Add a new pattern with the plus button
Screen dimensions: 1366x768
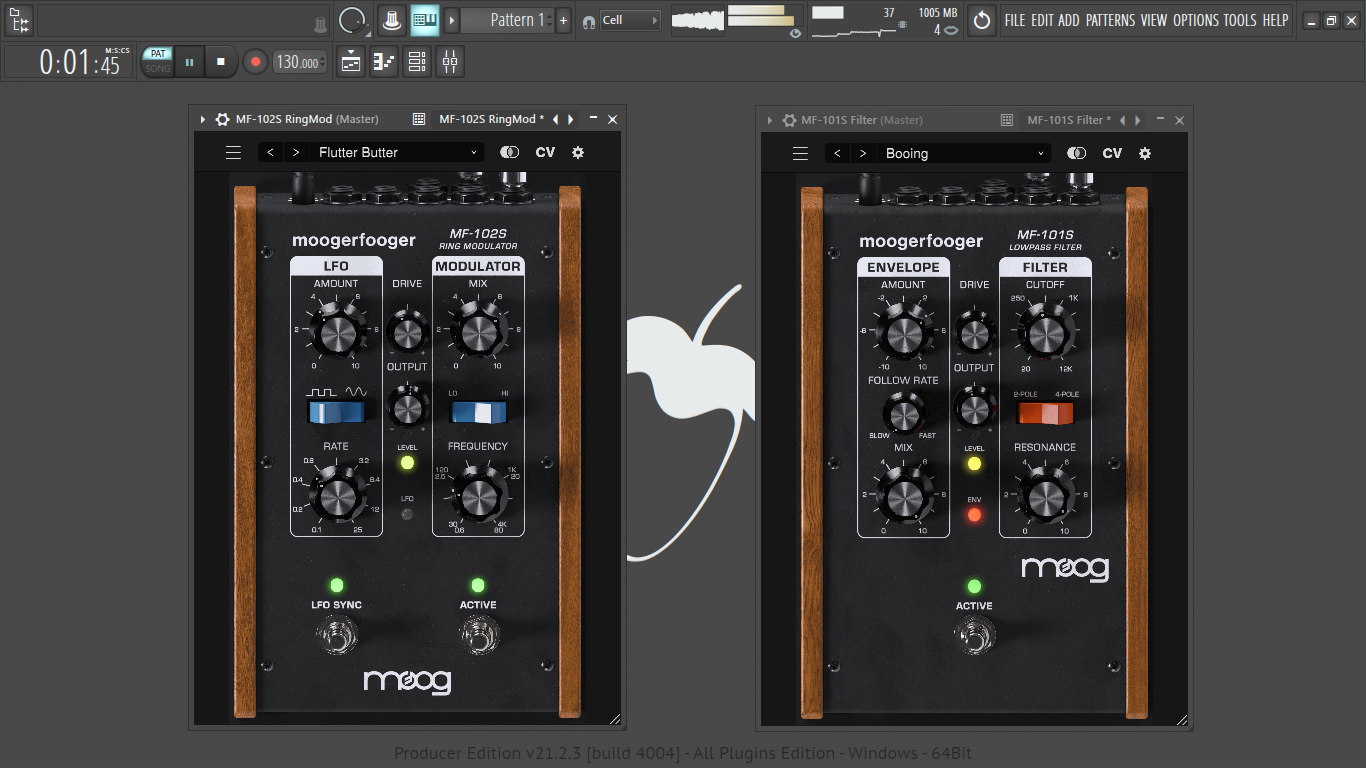coord(563,20)
